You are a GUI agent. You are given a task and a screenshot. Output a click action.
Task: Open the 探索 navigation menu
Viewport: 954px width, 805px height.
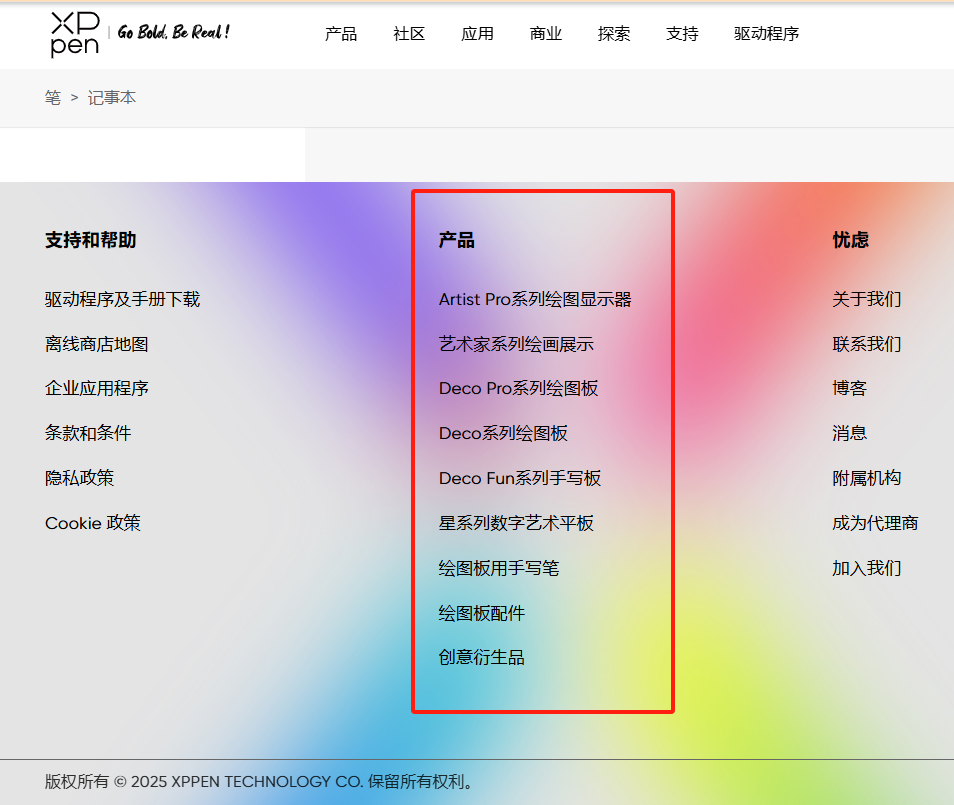tap(613, 34)
